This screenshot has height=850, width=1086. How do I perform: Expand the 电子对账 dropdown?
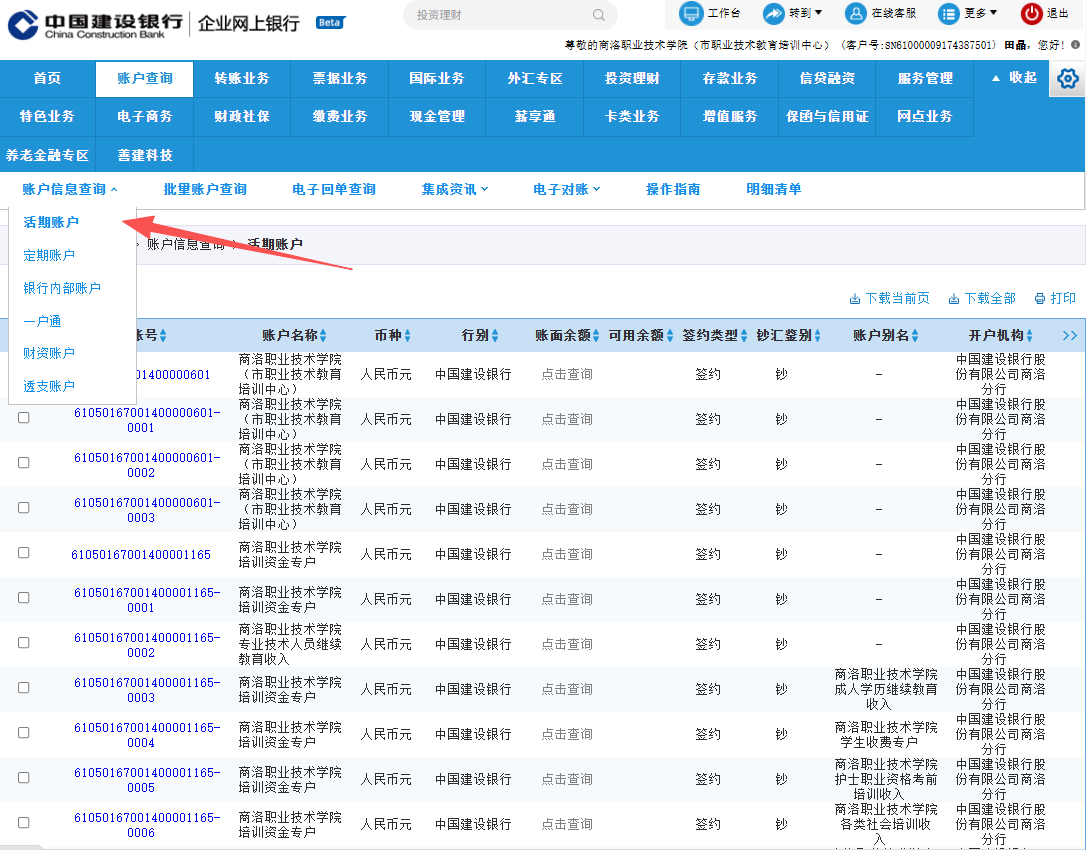click(x=567, y=189)
